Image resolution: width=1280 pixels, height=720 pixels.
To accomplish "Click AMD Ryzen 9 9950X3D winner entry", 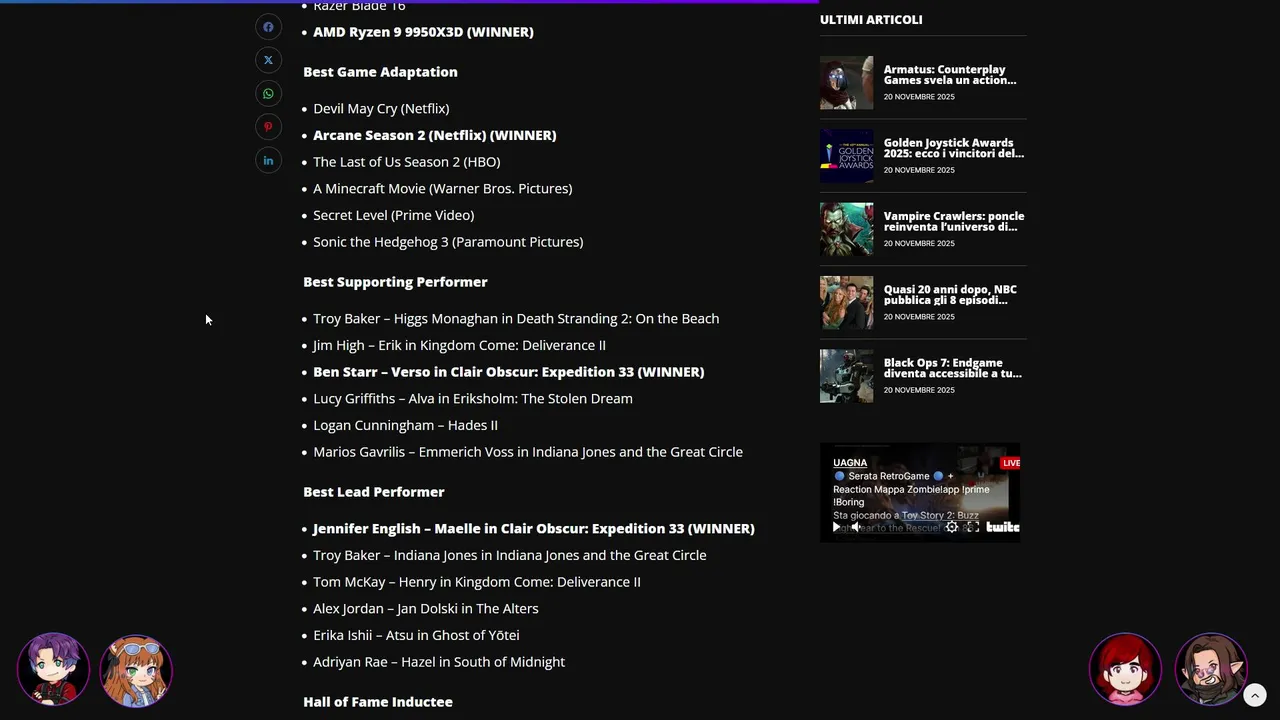I will pyautogui.click(x=423, y=32).
